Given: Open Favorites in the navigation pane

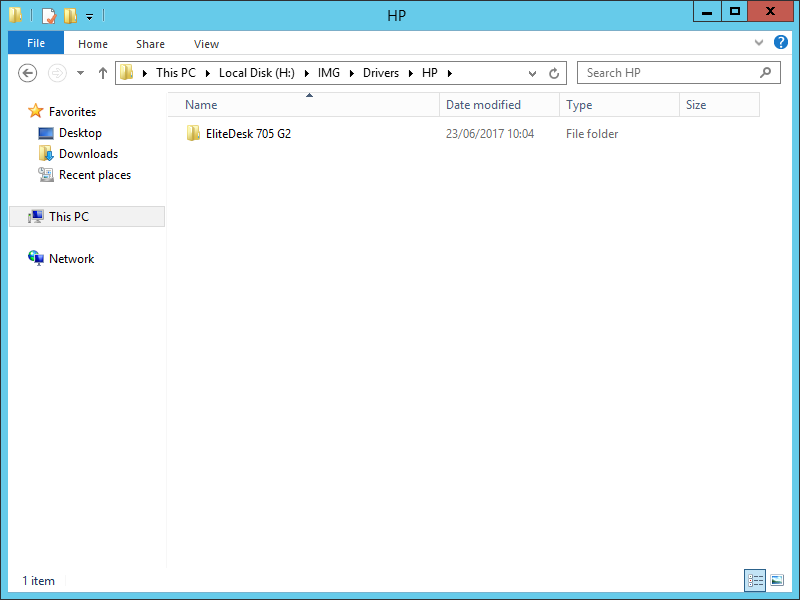Looking at the screenshot, I should [72, 112].
